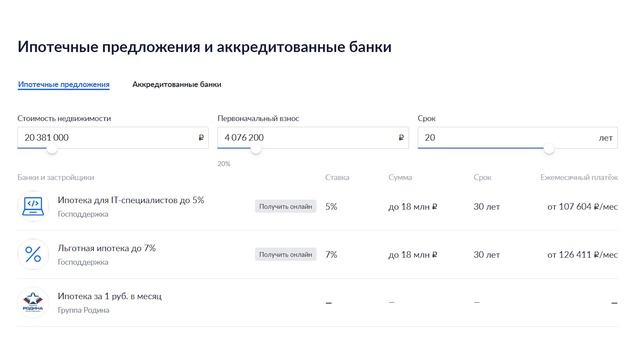Click the property cost field with 20 381 000
This screenshot has width=640, height=360.
pos(113,138)
